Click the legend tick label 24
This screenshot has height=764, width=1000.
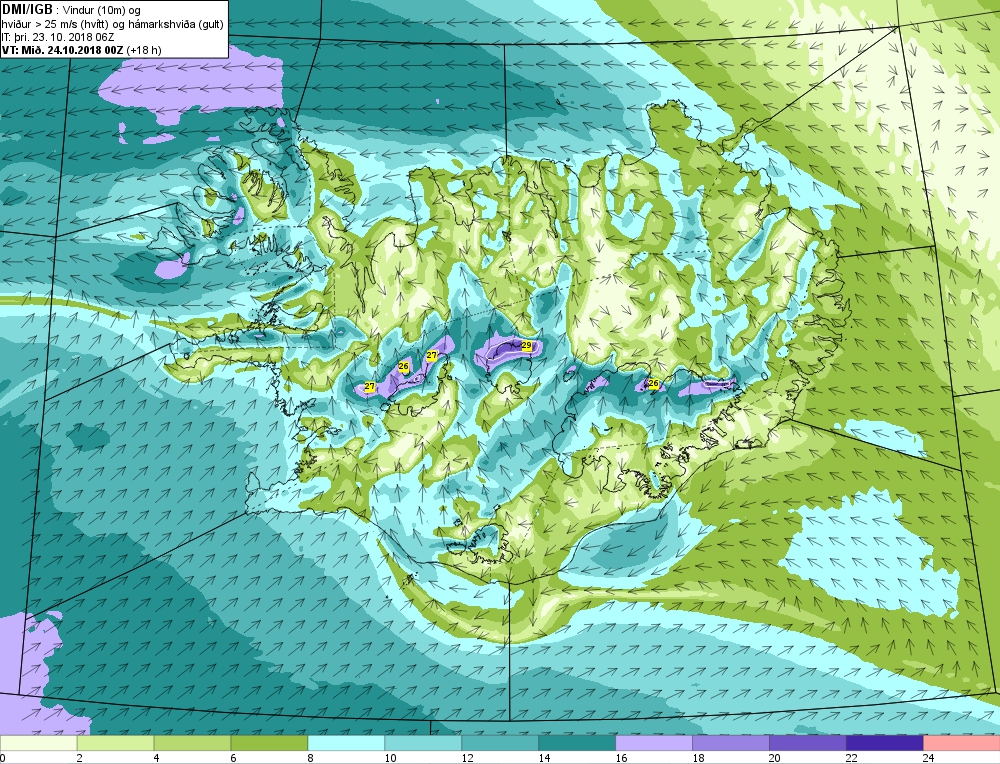pyautogui.click(x=929, y=758)
